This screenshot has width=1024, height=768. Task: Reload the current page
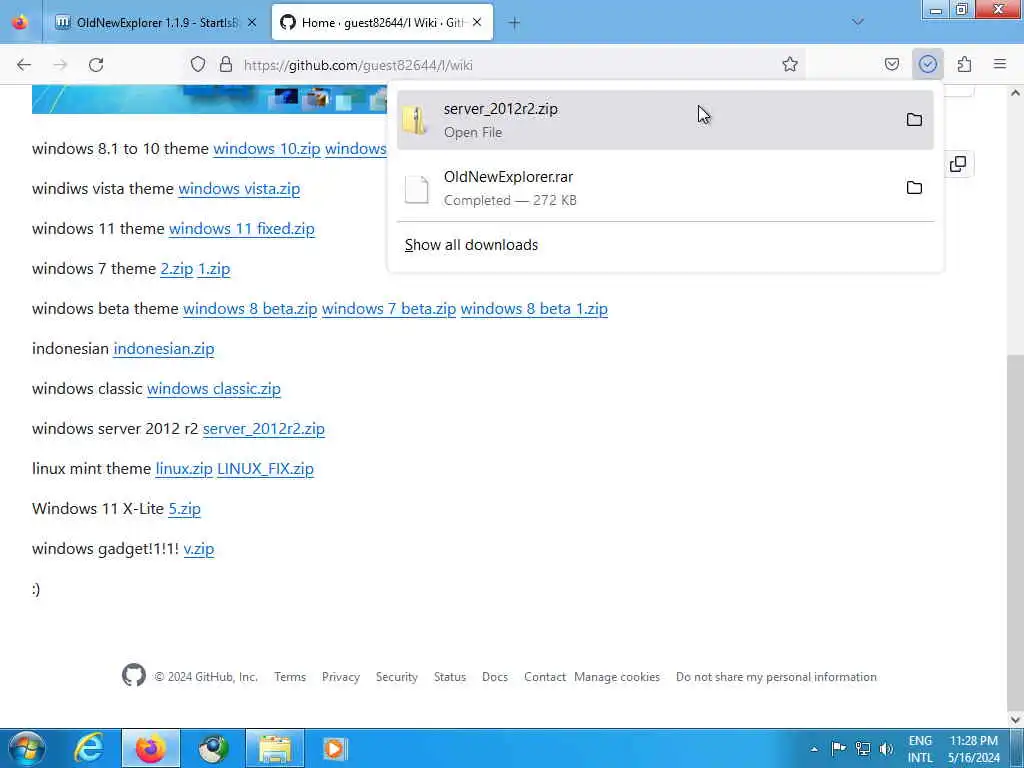click(96, 65)
